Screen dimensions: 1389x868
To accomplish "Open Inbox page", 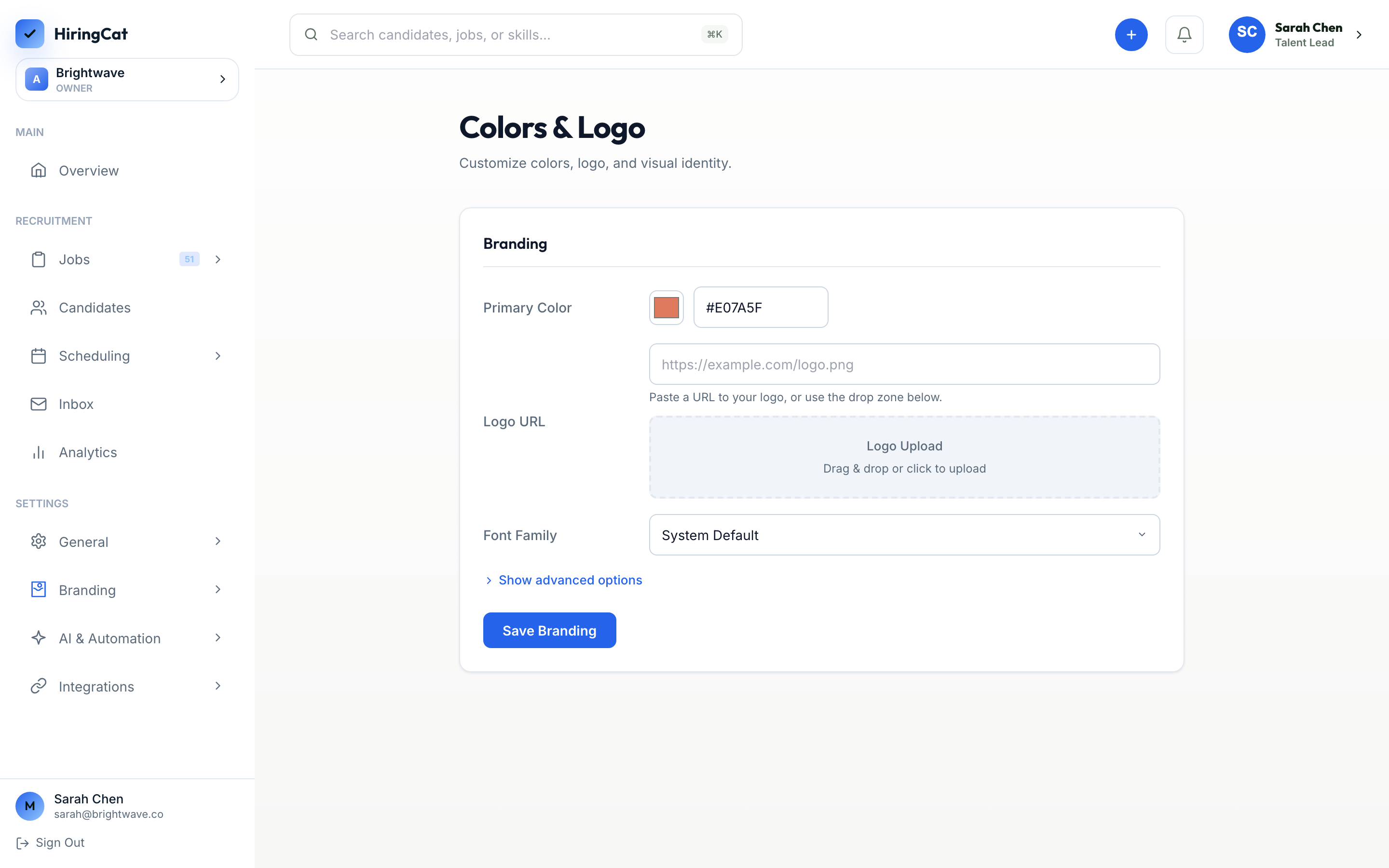I will pos(127,404).
